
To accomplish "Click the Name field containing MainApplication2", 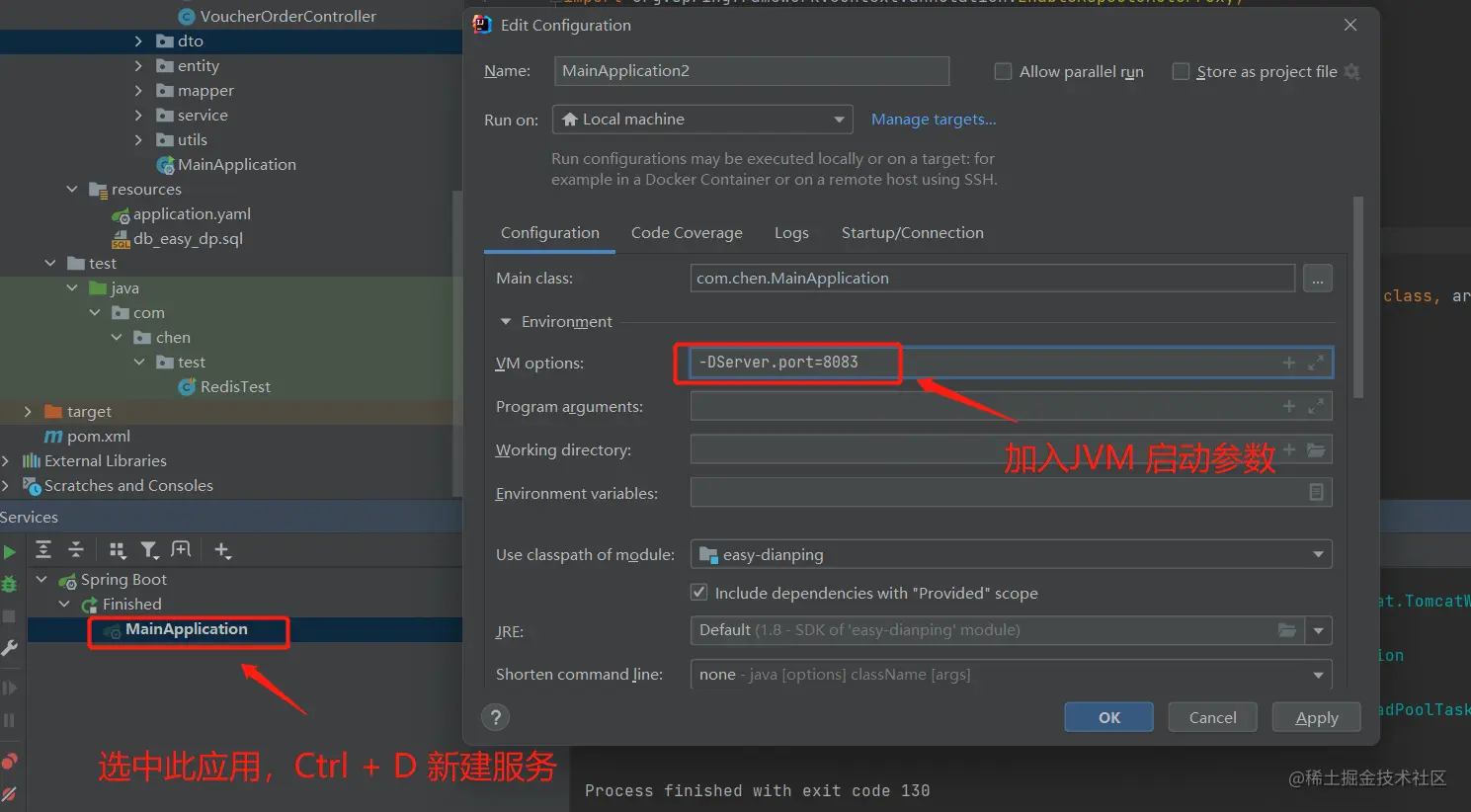I will pos(751,71).
